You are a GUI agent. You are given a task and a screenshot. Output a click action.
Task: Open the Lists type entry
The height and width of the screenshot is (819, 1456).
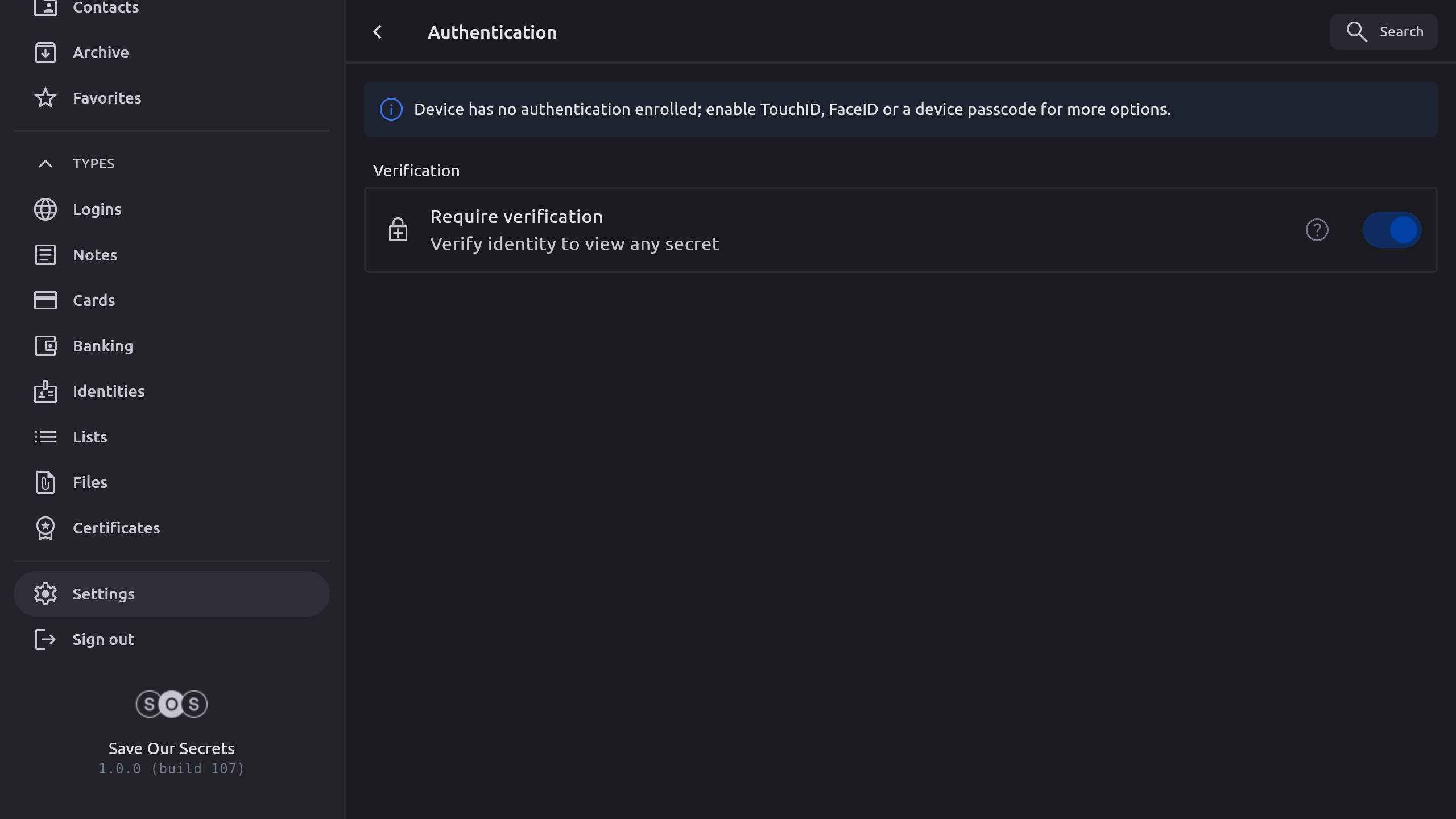pyautogui.click(x=90, y=437)
